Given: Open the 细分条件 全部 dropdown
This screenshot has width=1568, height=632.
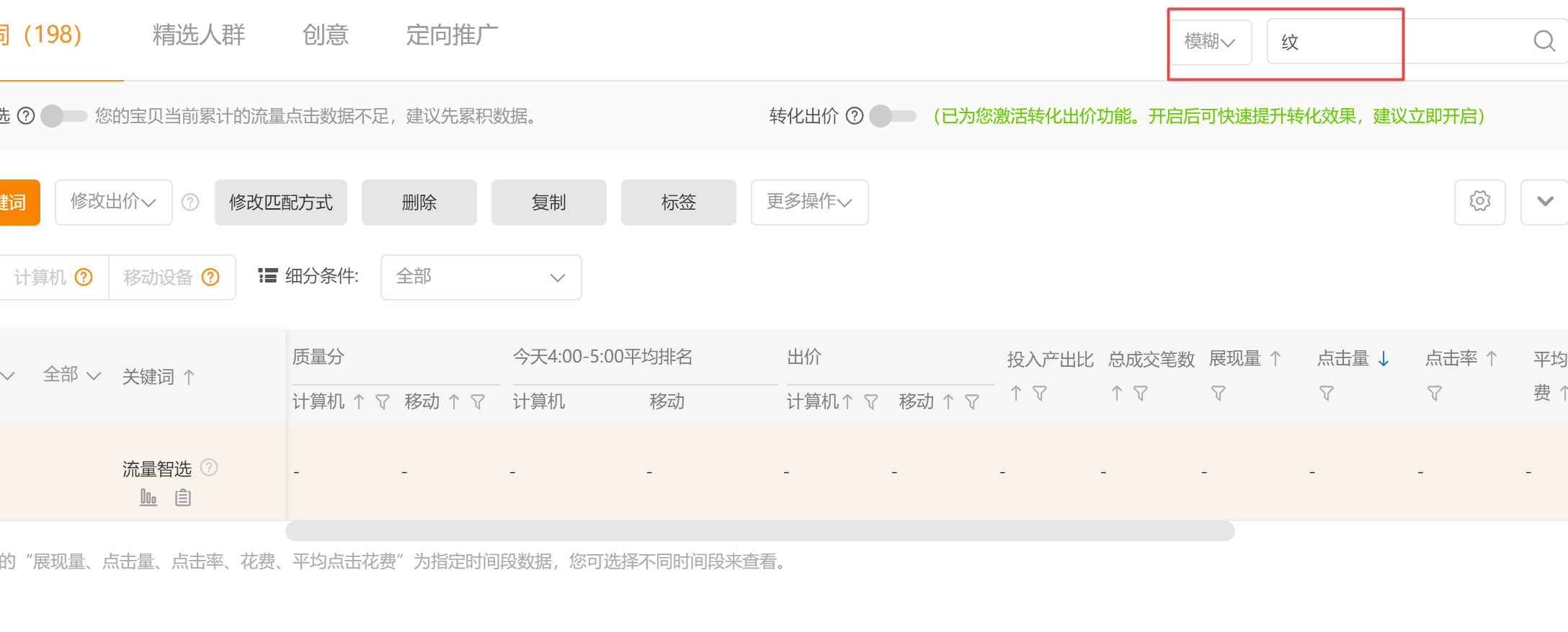Looking at the screenshot, I should coord(481,277).
